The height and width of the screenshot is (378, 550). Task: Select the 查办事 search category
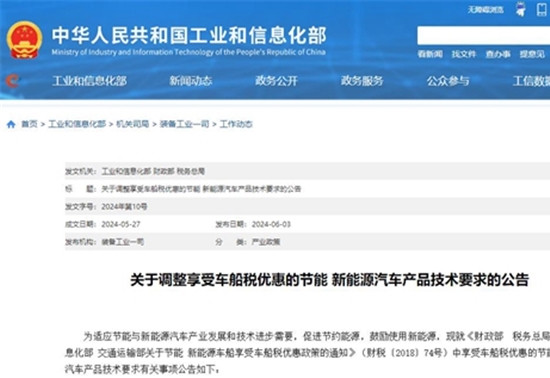497,54
